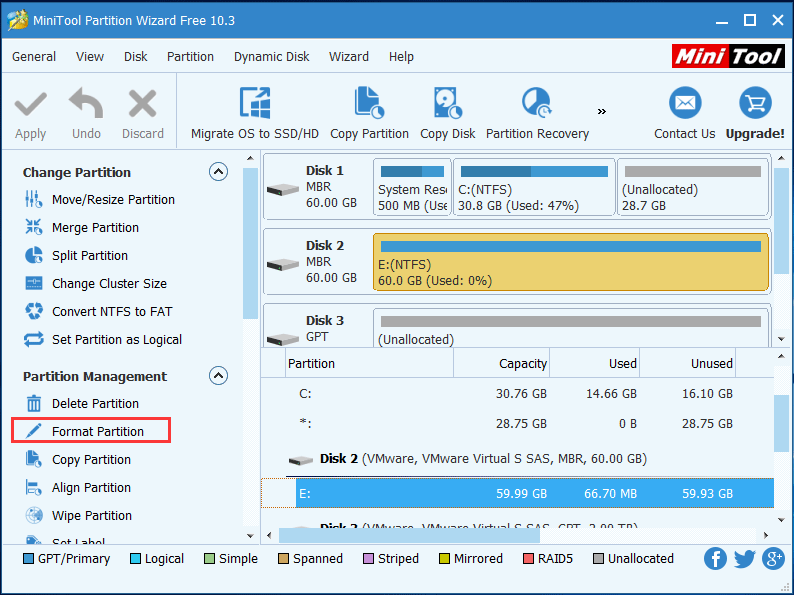This screenshot has width=794, height=595.
Task: Select Disk 1 in disk map
Action: 319,187
